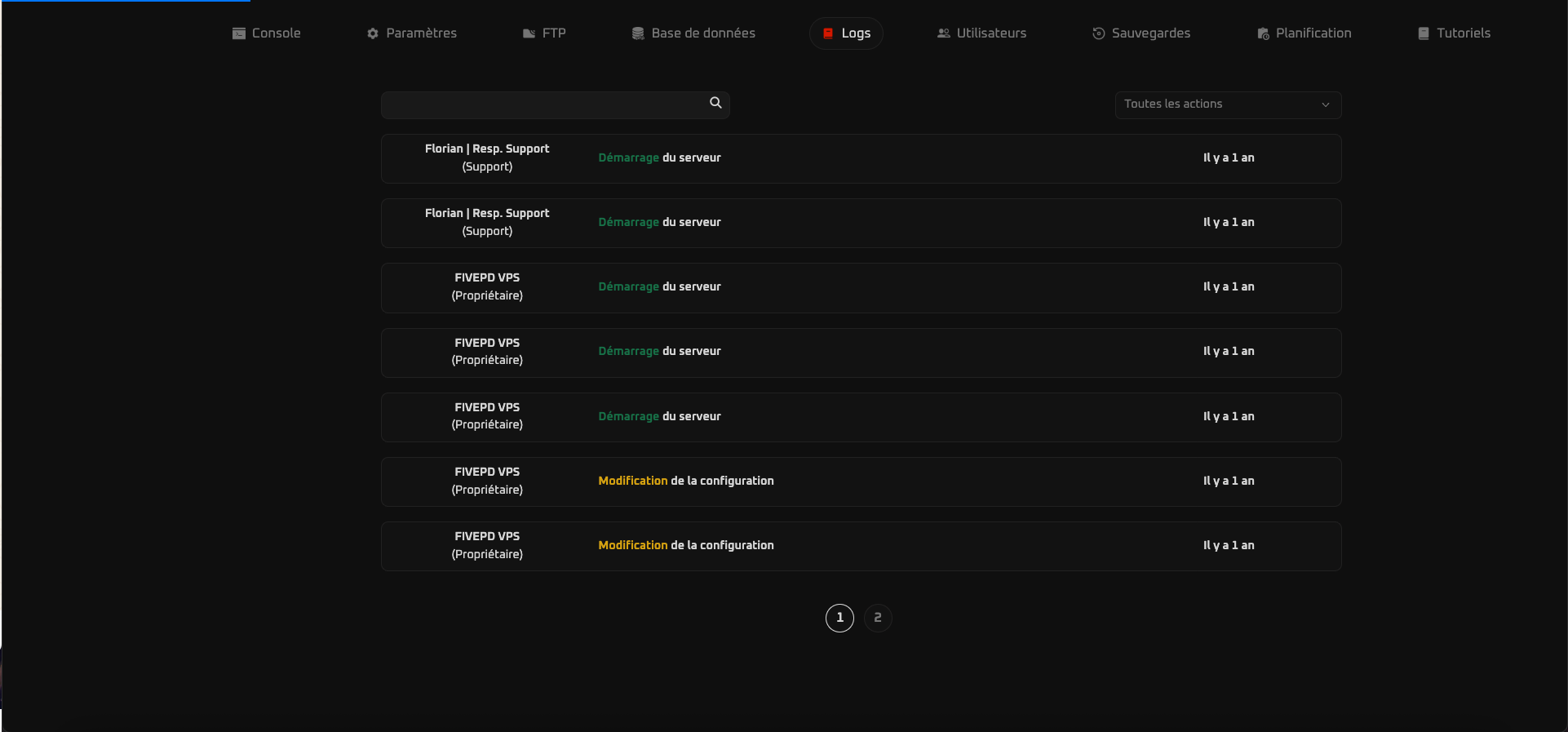Select first Florian Resp. Support log entry
1568x732 pixels.
(x=861, y=158)
